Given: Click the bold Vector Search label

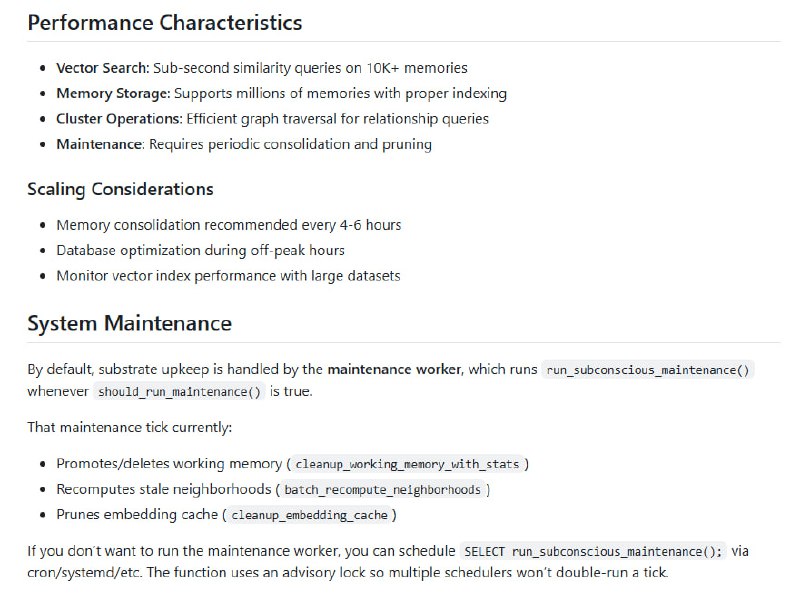Looking at the screenshot, I should 102,68.
